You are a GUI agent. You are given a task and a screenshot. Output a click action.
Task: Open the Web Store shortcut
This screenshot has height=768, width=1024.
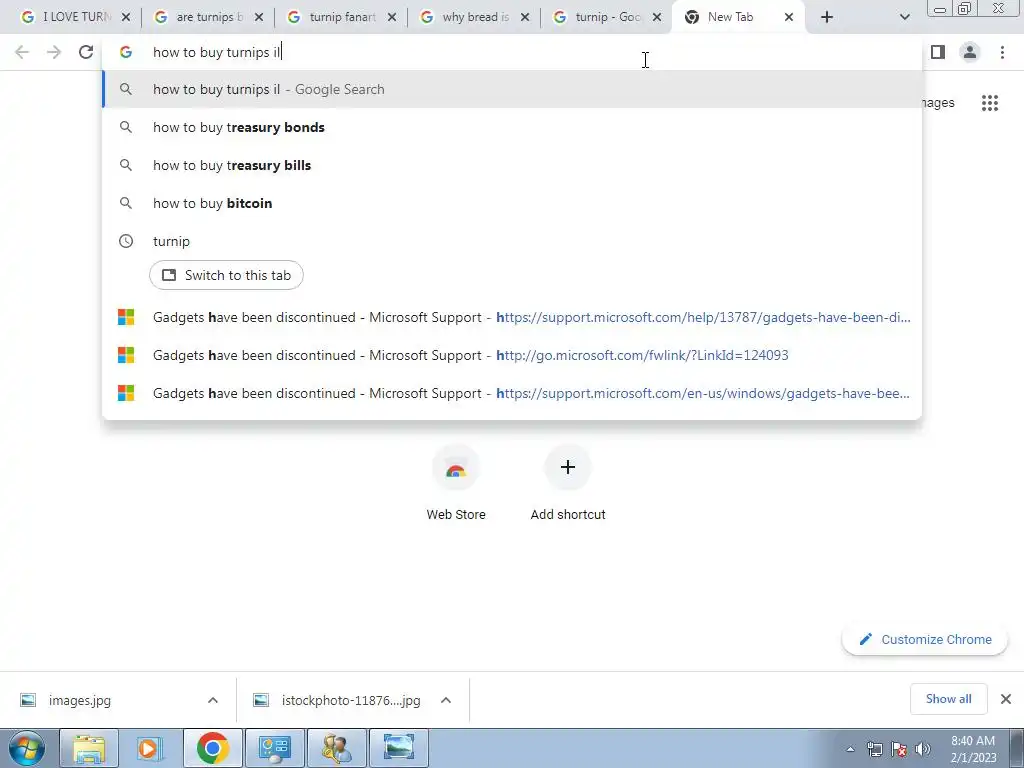click(x=456, y=483)
